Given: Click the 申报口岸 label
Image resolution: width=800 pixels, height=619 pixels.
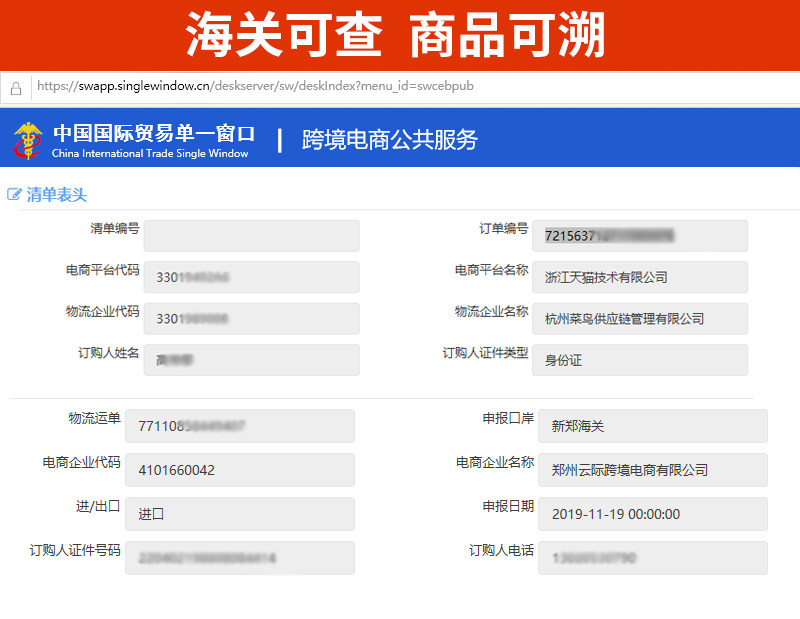Looking at the screenshot, I should (508, 418).
